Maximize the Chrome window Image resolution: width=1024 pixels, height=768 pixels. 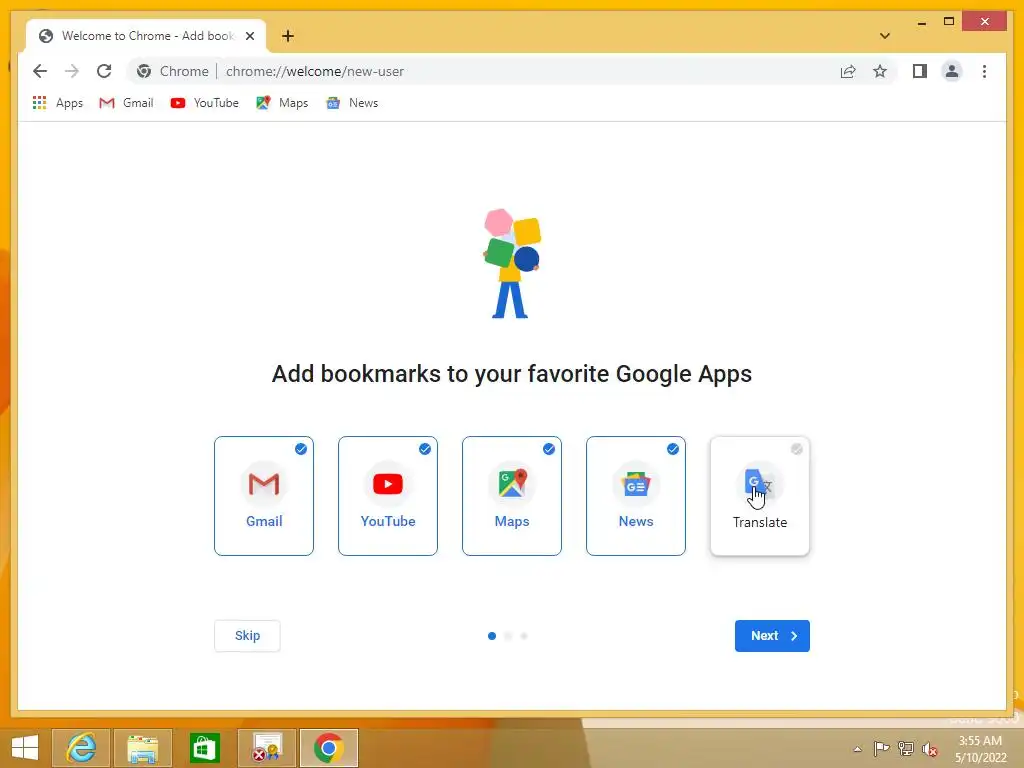949,22
